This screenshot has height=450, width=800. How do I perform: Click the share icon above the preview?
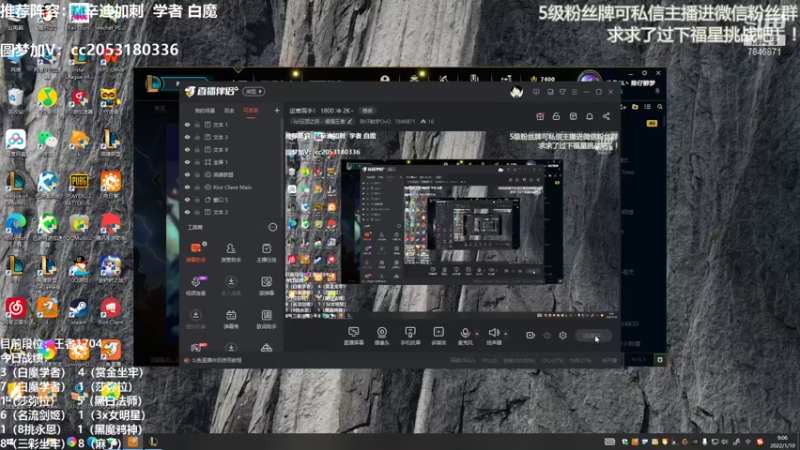(606, 116)
